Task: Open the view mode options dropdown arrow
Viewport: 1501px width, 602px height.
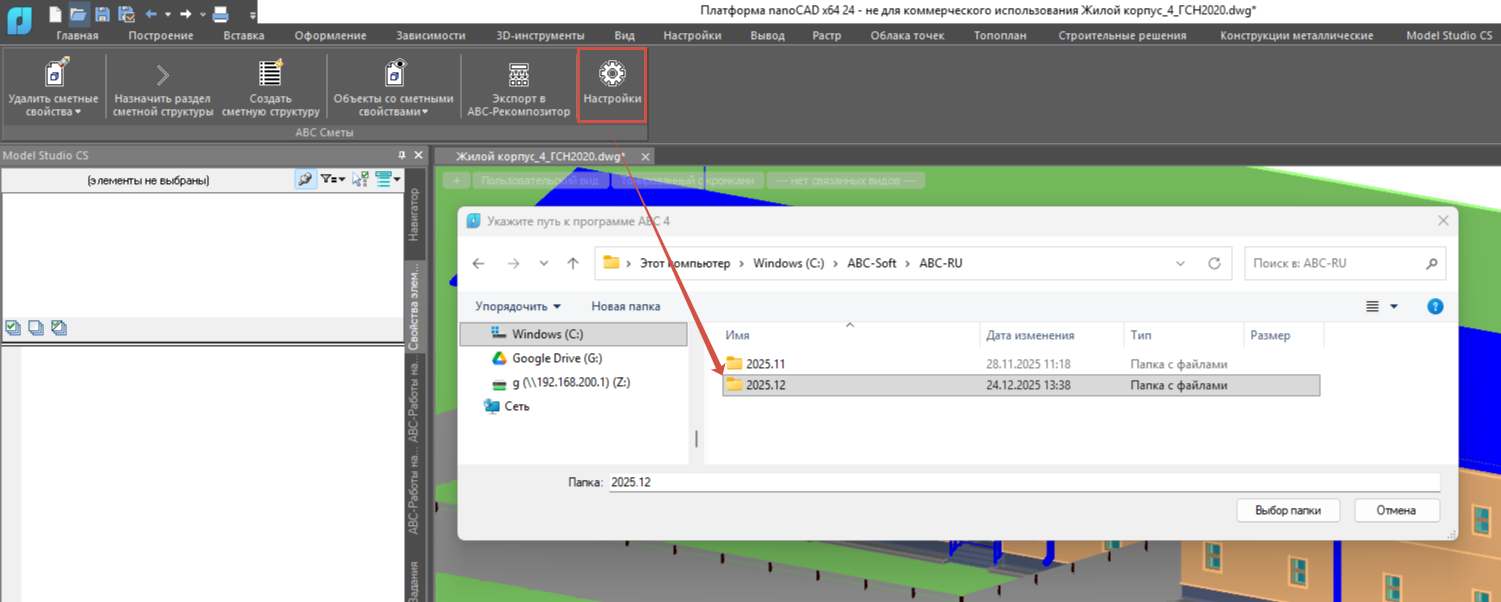Action: coord(1394,307)
